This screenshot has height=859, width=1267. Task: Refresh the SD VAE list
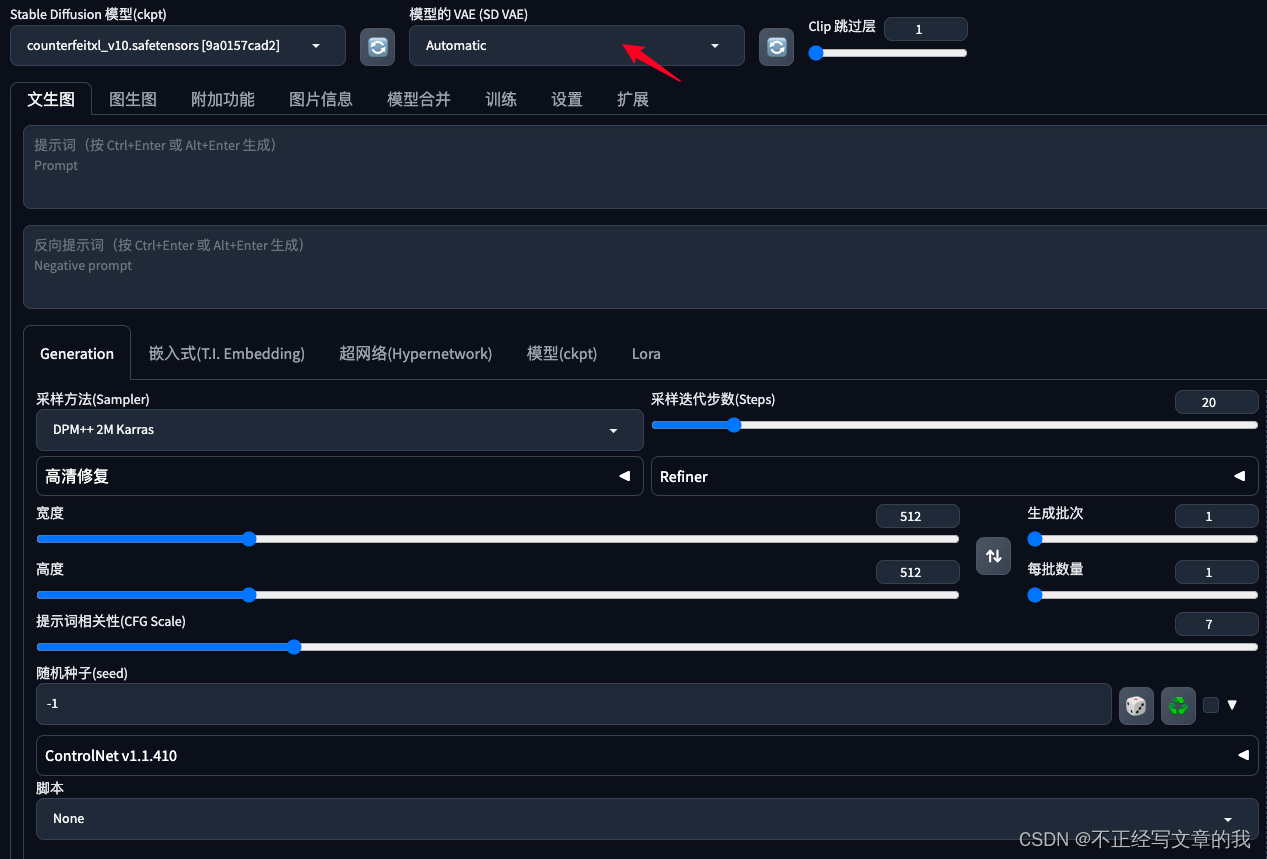pos(776,46)
